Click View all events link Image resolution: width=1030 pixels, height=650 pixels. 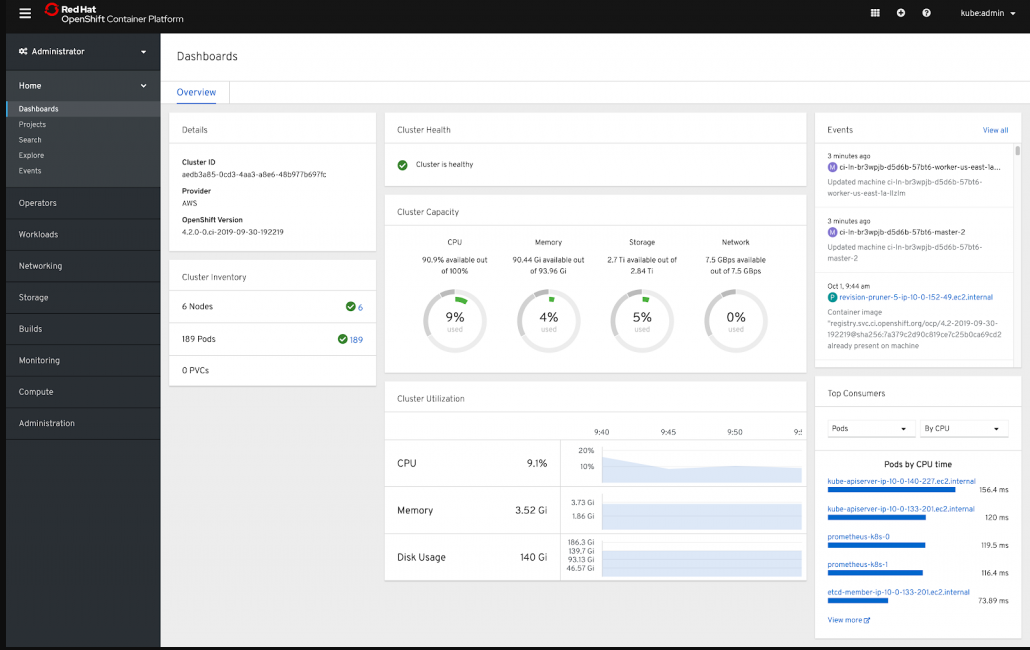point(995,130)
